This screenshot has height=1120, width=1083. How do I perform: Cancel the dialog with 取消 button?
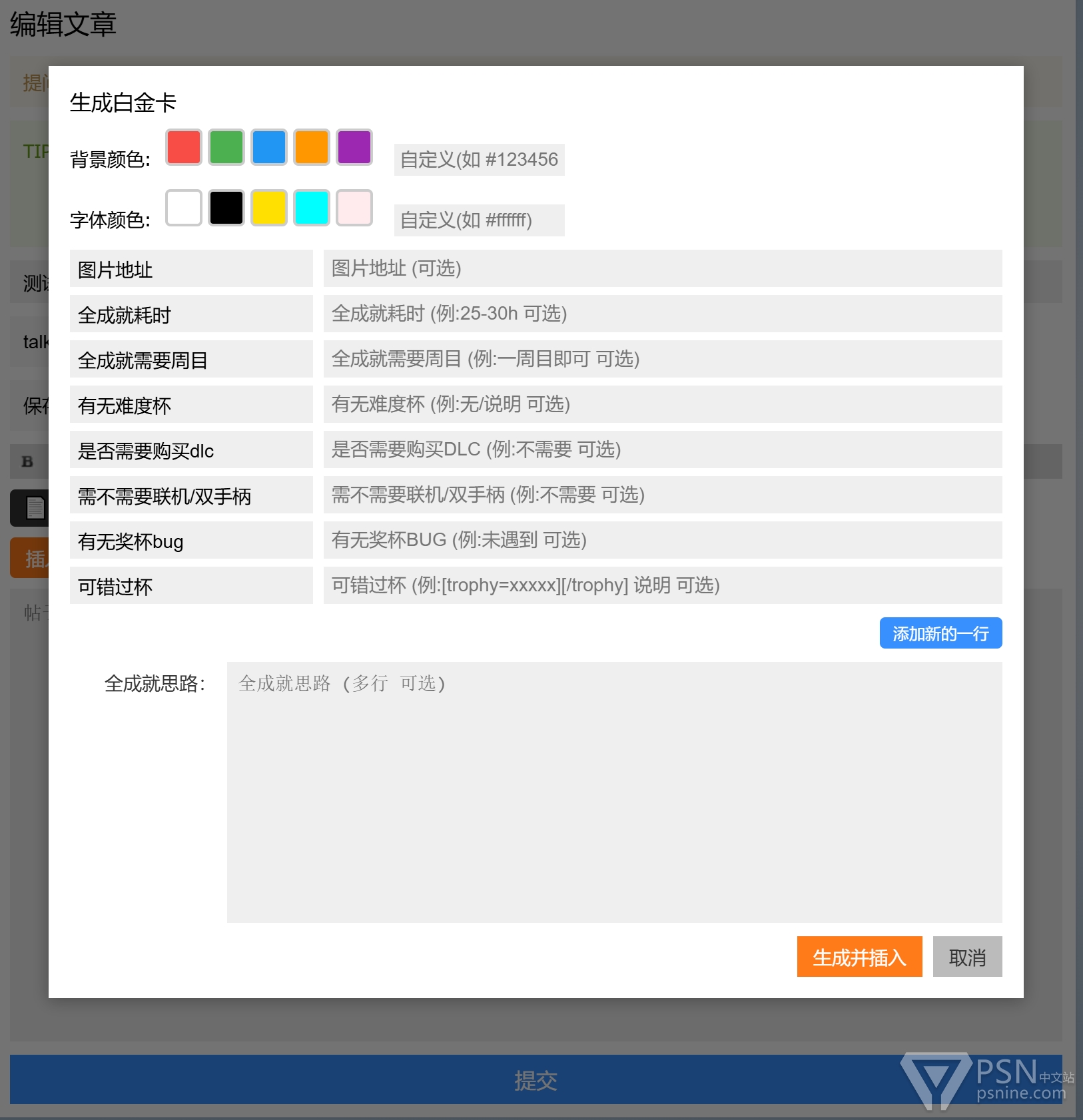[967, 957]
